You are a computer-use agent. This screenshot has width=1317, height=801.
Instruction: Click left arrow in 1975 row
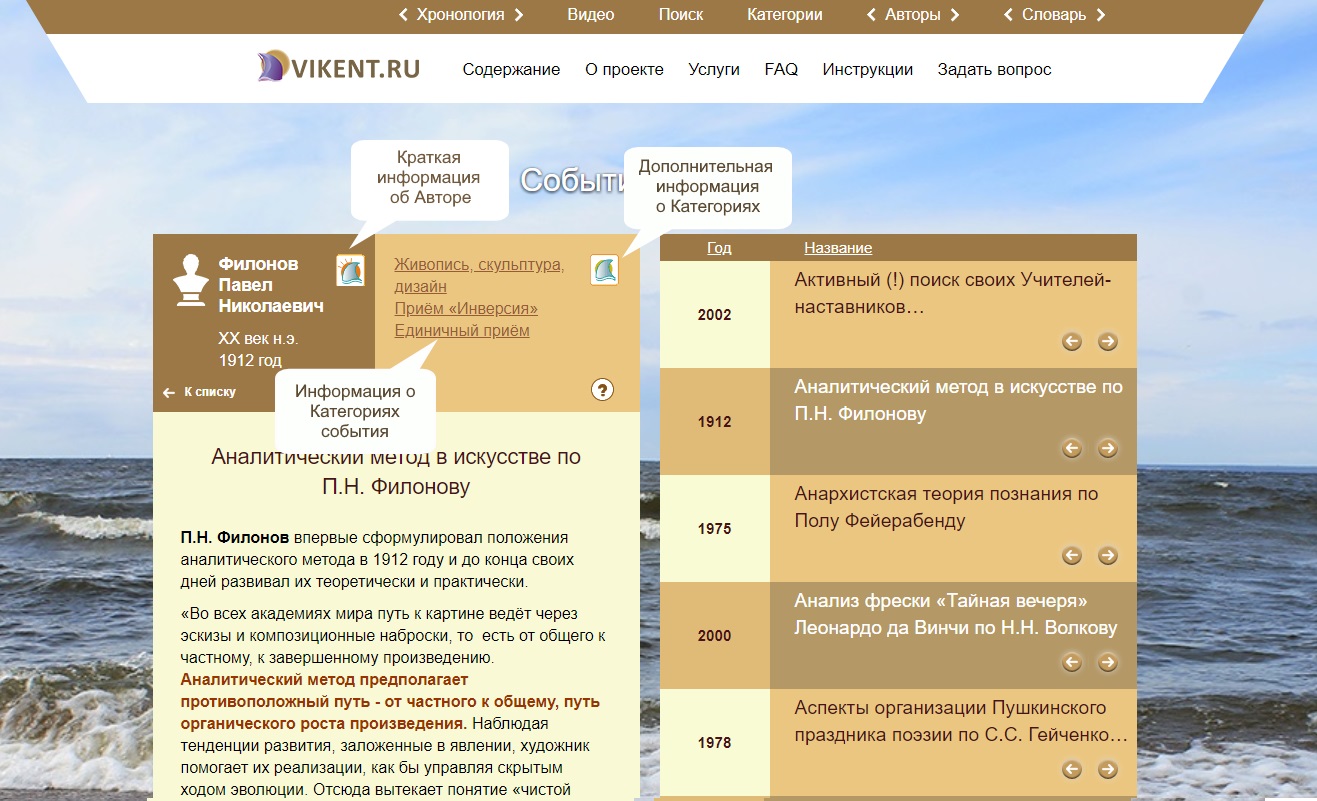click(1072, 556)
